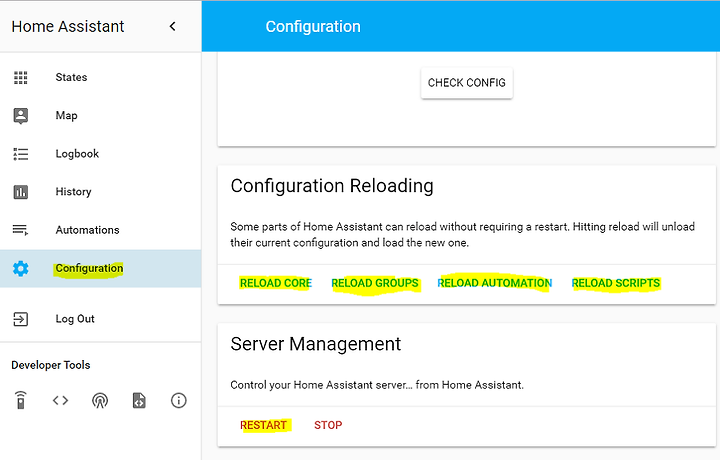720x460 pixels.
Task: Click the Configuration gear icon
Action: point(21,269)
